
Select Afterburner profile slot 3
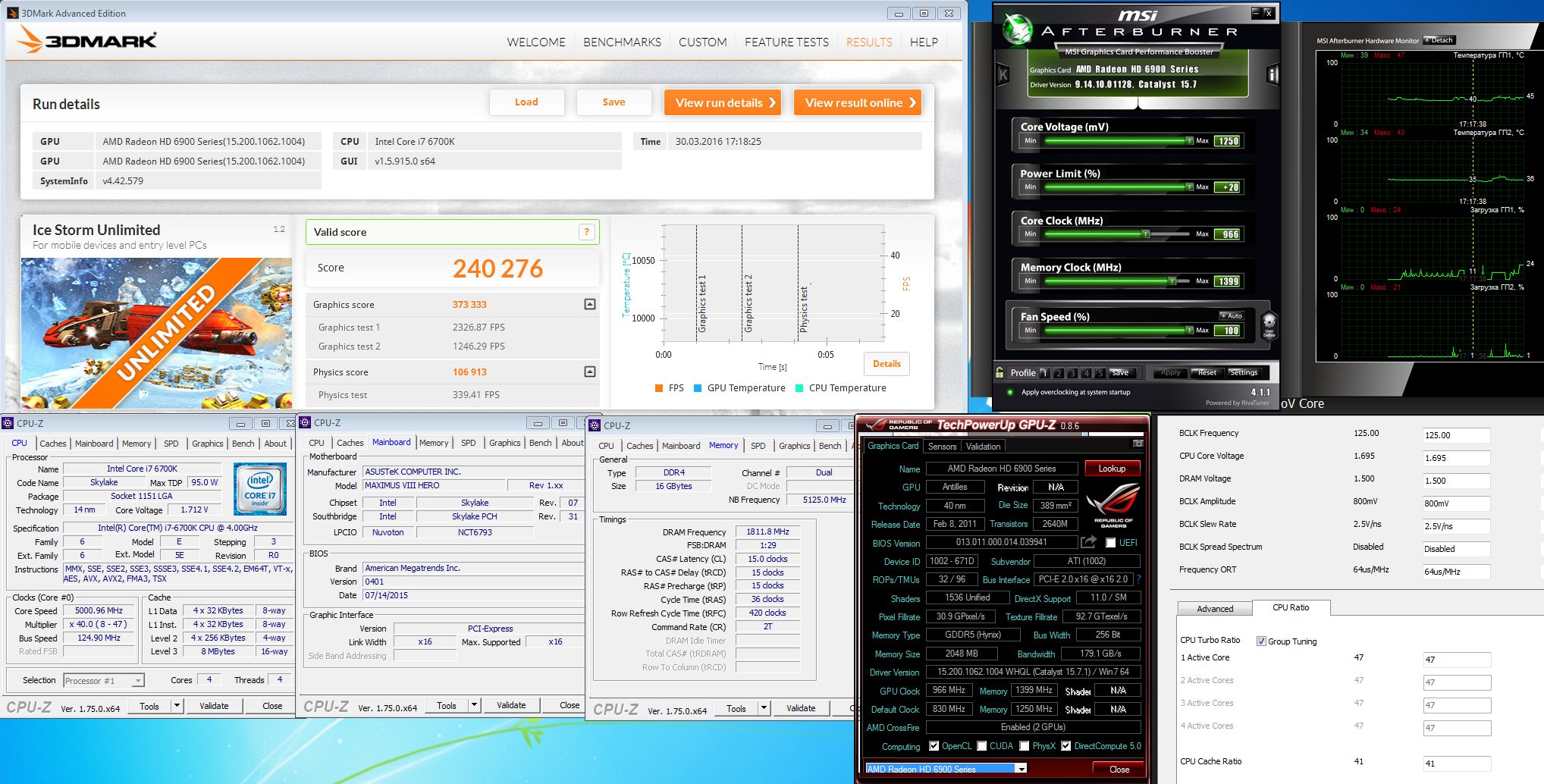point(1072,373)
